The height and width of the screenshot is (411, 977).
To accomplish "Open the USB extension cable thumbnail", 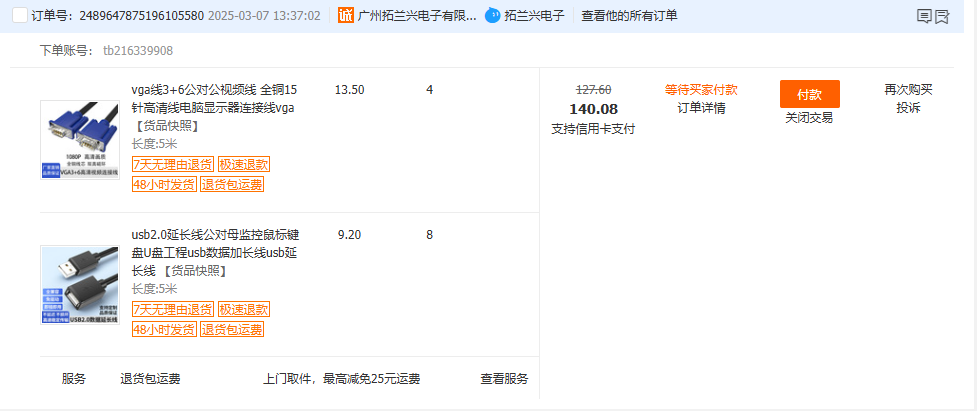I will pos(80,285).
